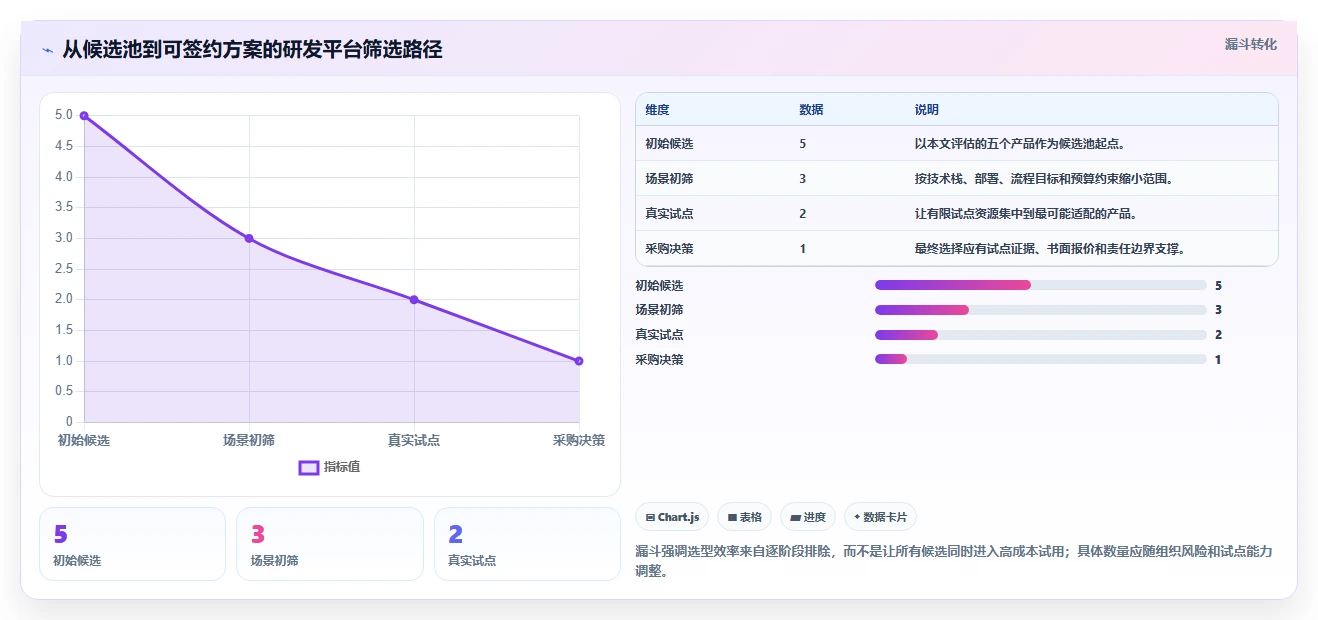Click the 说明 column header

coord(927,110)
